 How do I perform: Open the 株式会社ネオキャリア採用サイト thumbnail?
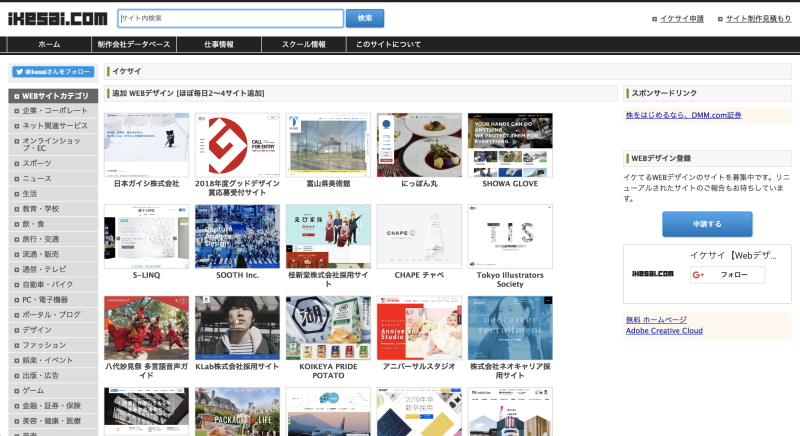tap(510, 328)
